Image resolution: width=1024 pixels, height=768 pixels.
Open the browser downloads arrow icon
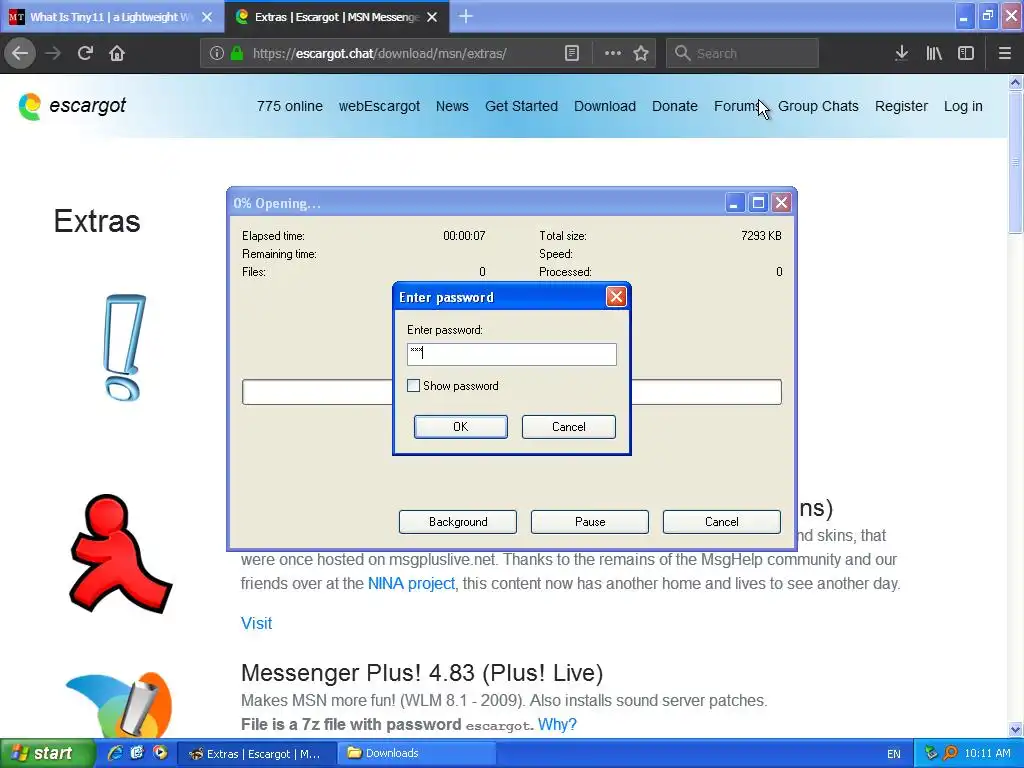pyautogui.click(x=901, y=53)
